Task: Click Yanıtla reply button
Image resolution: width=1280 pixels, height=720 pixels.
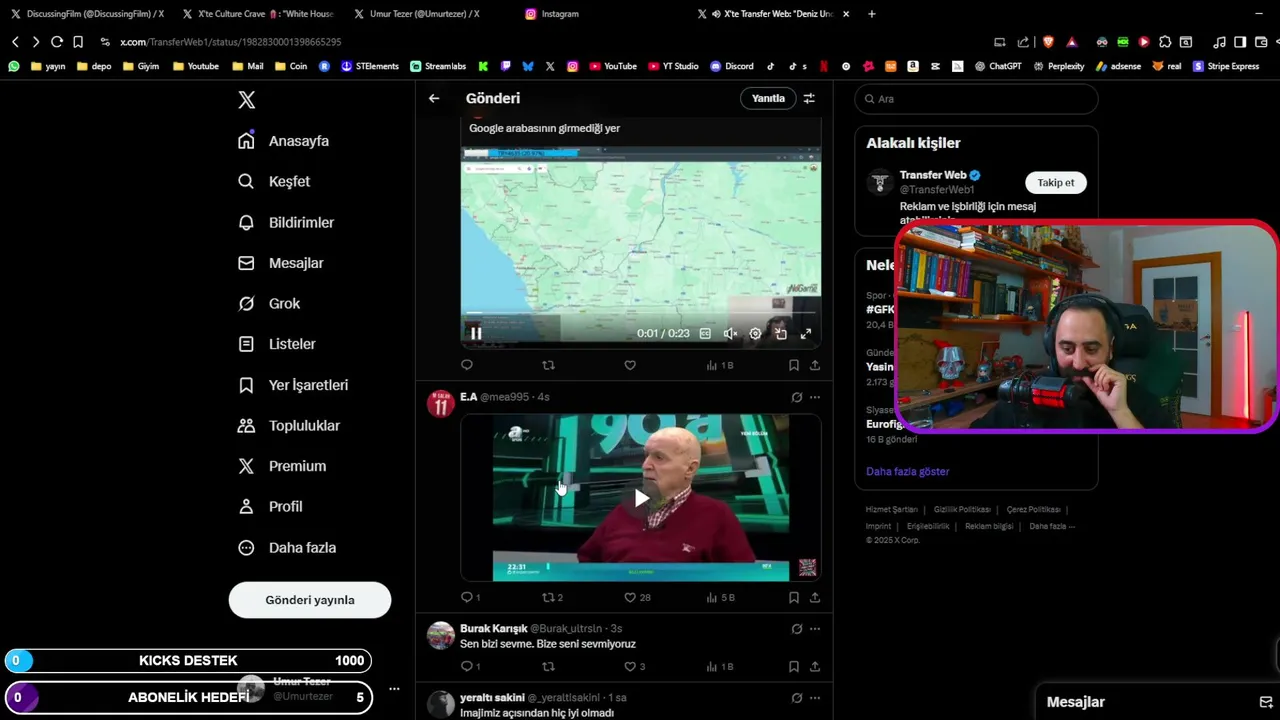Action: [x=768, y=98]
